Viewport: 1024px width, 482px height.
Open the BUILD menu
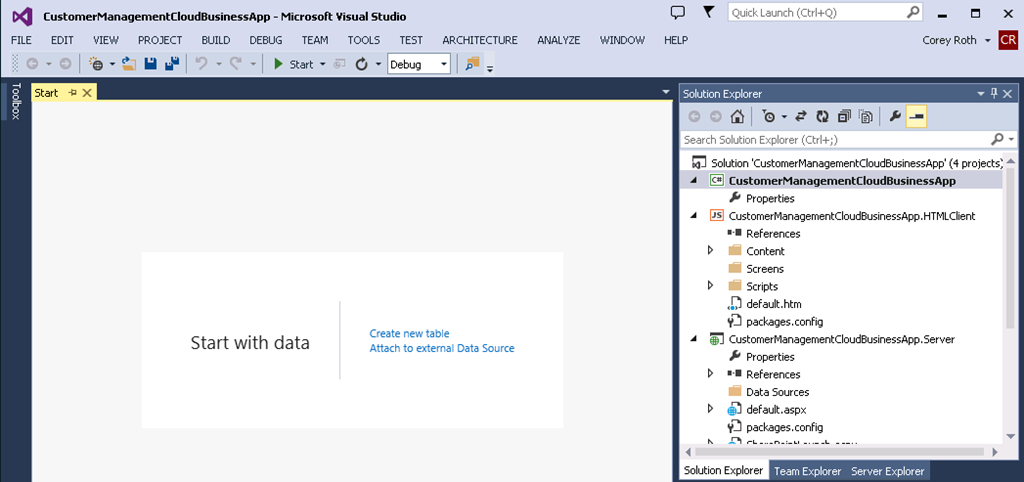coord(216,40)
